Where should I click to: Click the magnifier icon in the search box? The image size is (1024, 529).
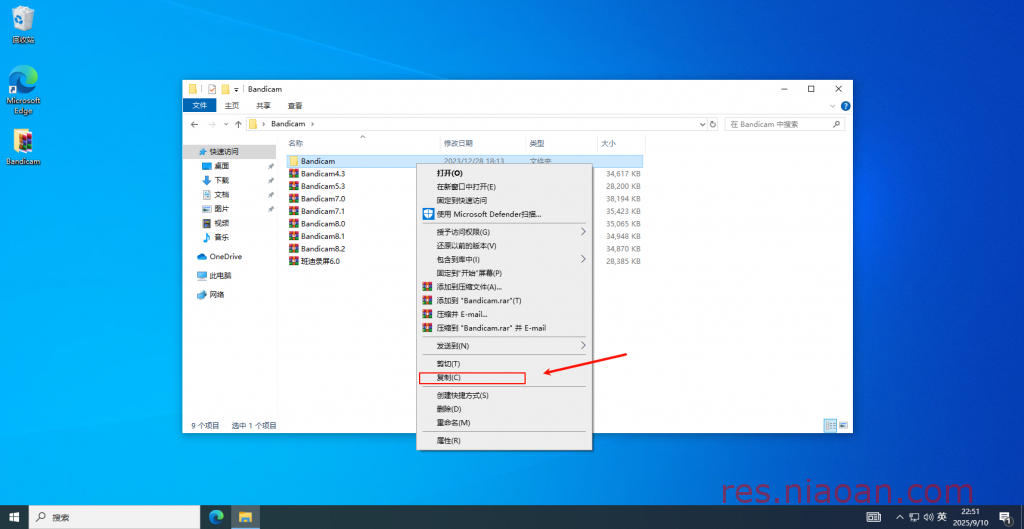click(837, 124)
